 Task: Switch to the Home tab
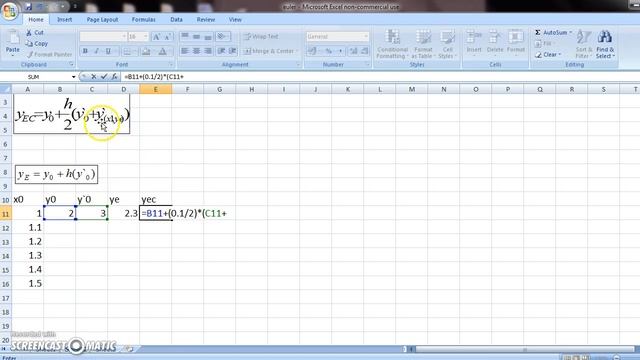[x=36, y=20]
